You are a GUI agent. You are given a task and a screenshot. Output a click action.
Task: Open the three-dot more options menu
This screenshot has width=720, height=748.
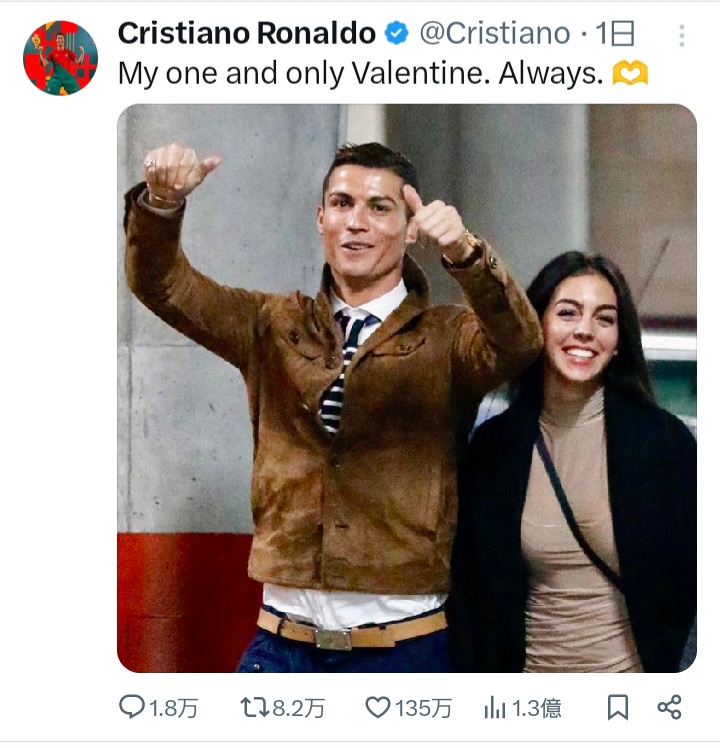pyautogui.click(x=682, y=36)
